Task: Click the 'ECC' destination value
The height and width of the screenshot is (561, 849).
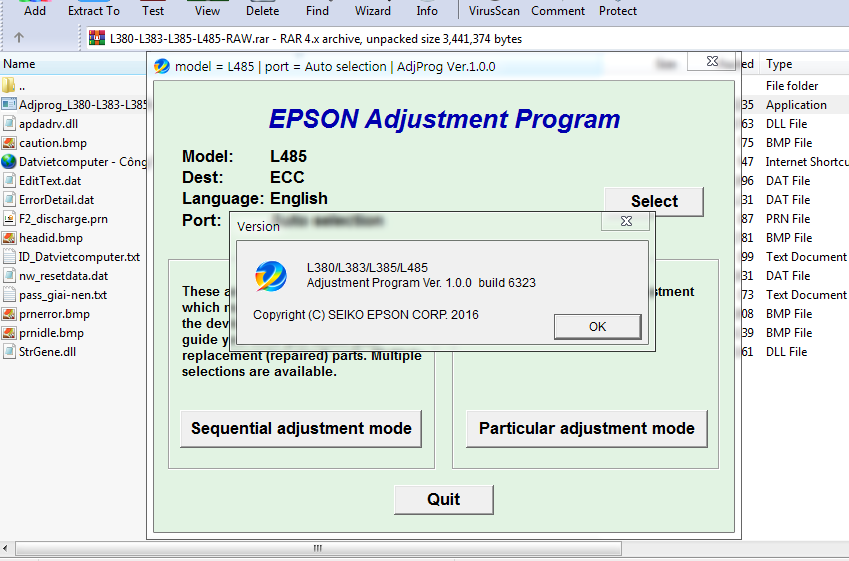Action: click(287, 178)
